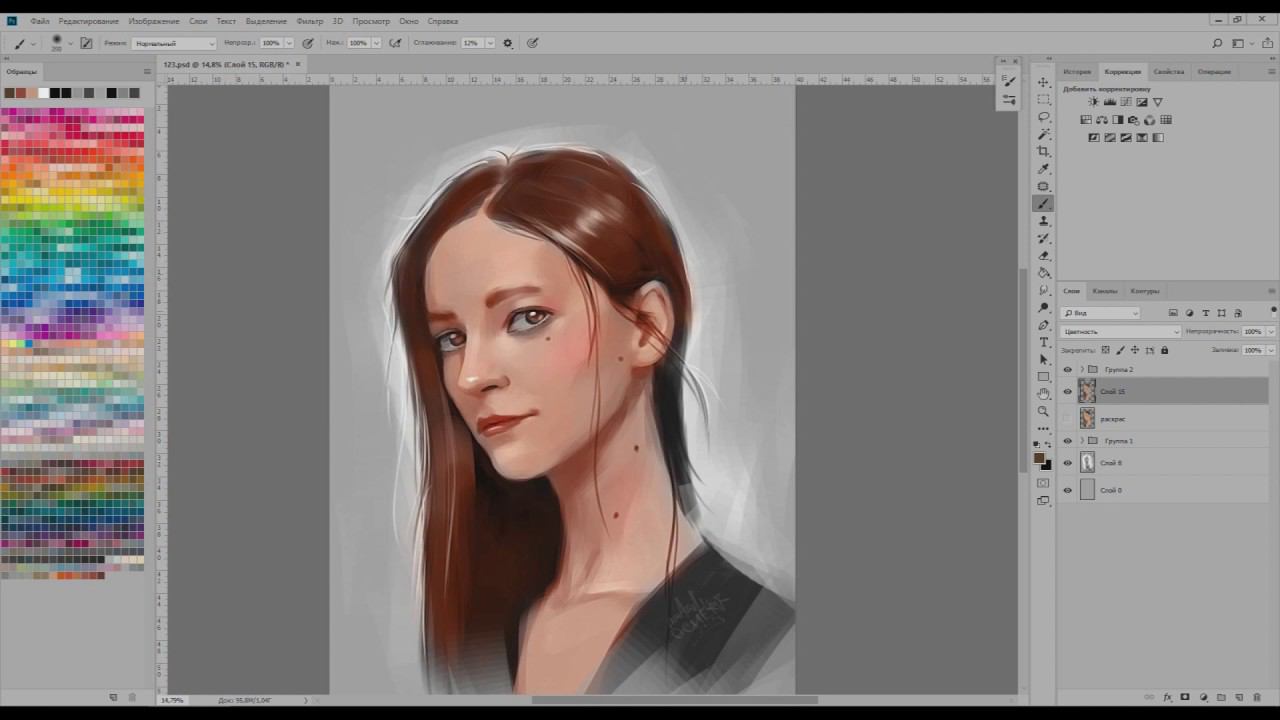Image resolution: width=1280 pixels, height=720 pixels.
Task: Select the Rectangle shape tool
Action: point(1043,377)
